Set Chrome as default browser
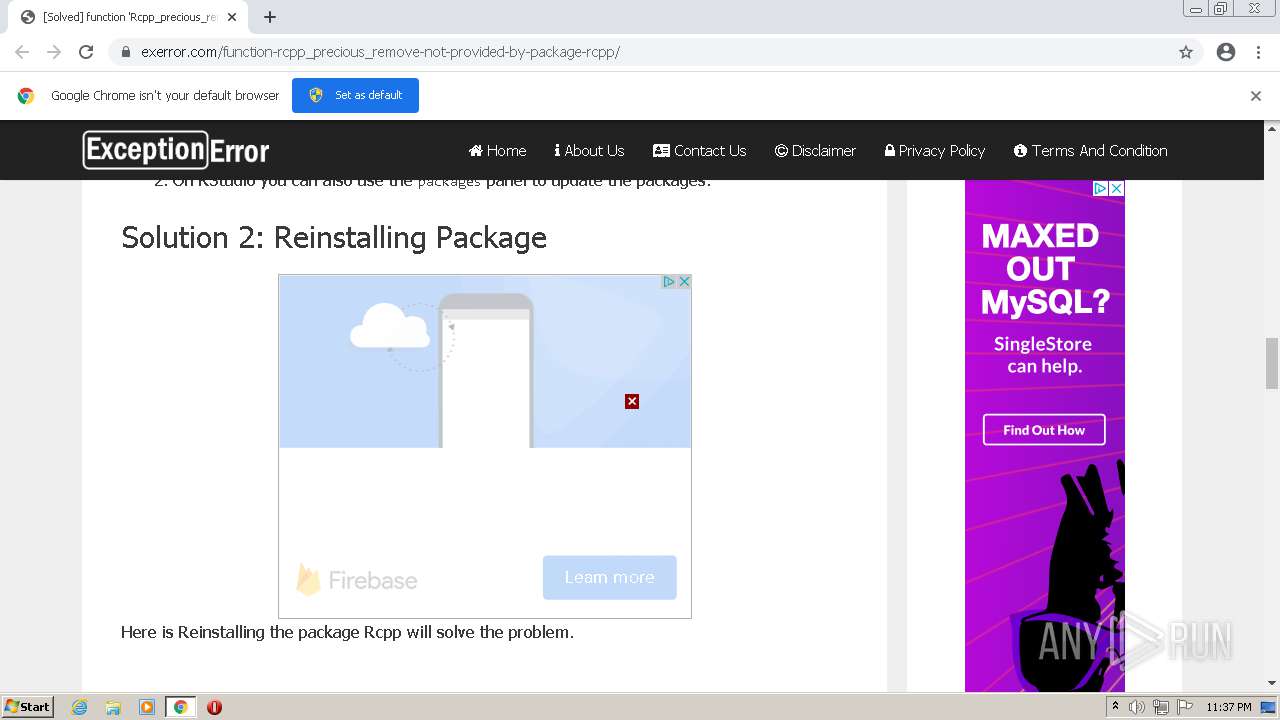Screen dimensions: 1280x720 coord(355,95)
